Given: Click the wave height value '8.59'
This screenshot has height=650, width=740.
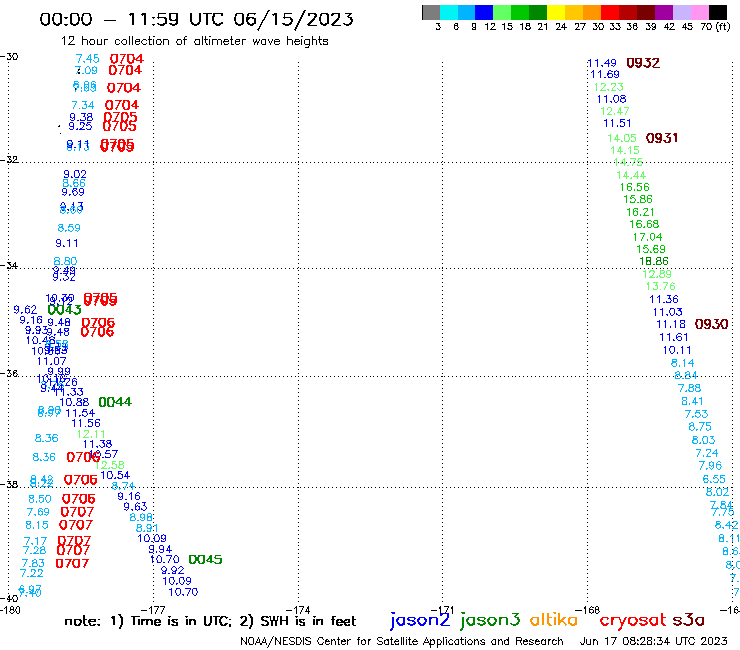Looking at the screenshot, I should (69, 228).
